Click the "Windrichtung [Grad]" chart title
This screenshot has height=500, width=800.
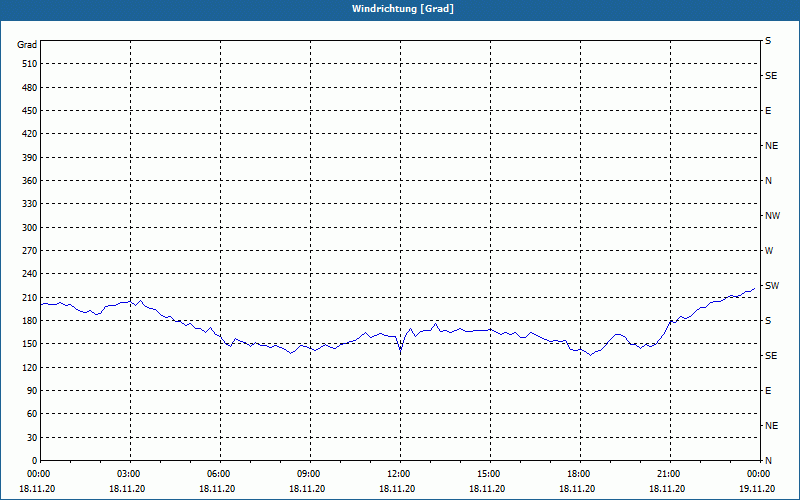pyautogui.click(x=403, y=9)
